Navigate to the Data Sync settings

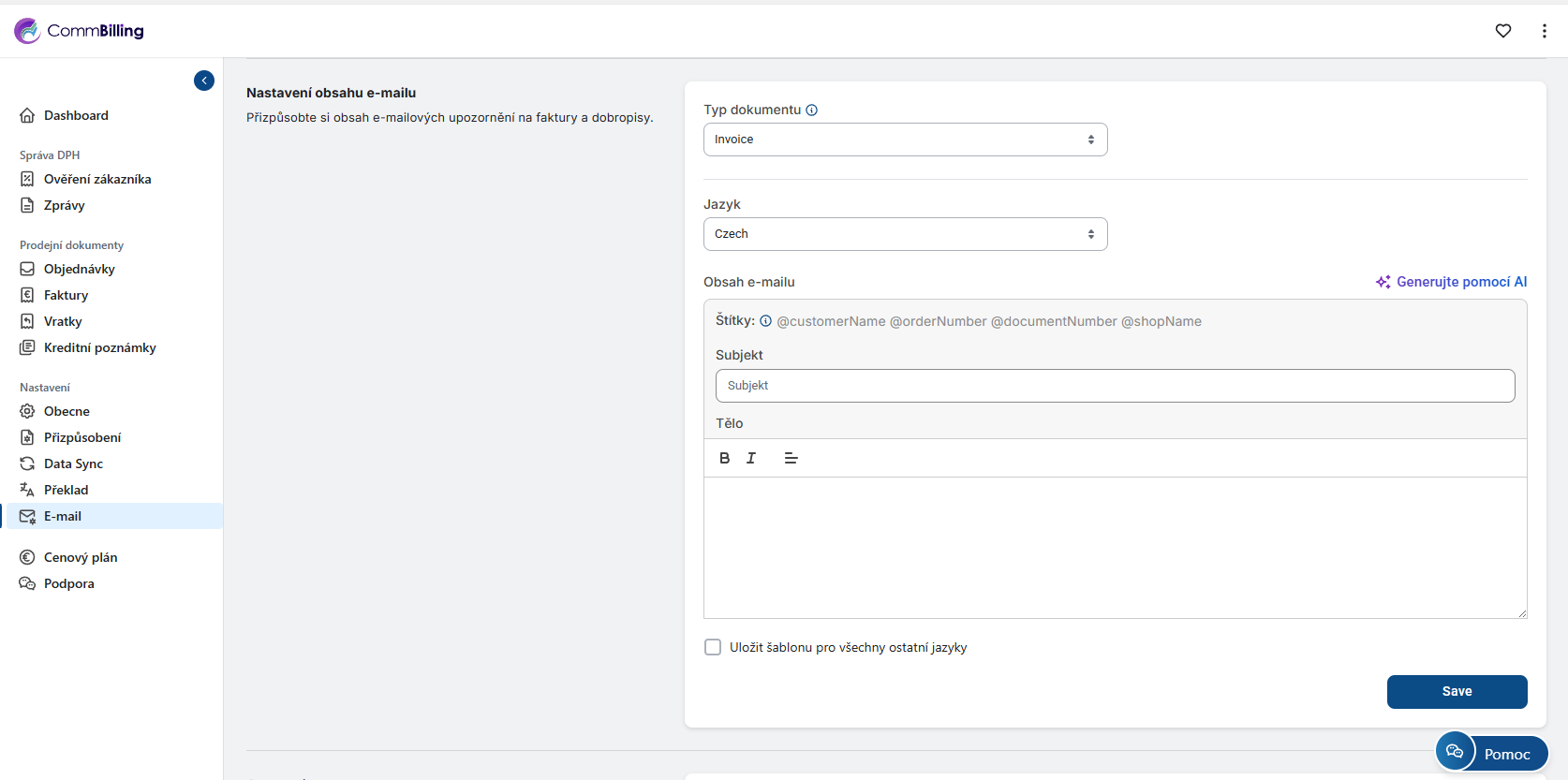click(73, 464)
